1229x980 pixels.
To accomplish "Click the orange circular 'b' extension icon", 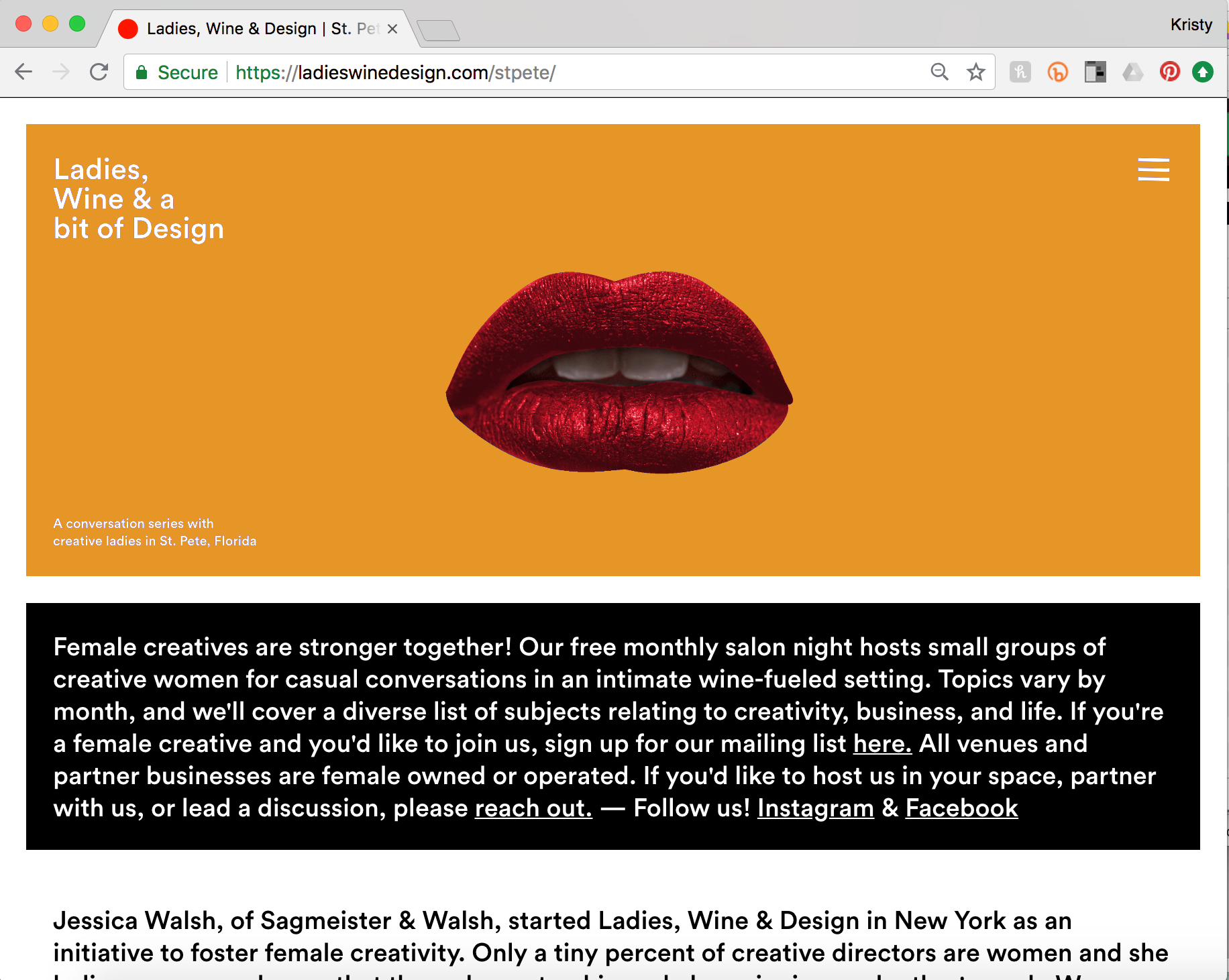I will 1057,72.
